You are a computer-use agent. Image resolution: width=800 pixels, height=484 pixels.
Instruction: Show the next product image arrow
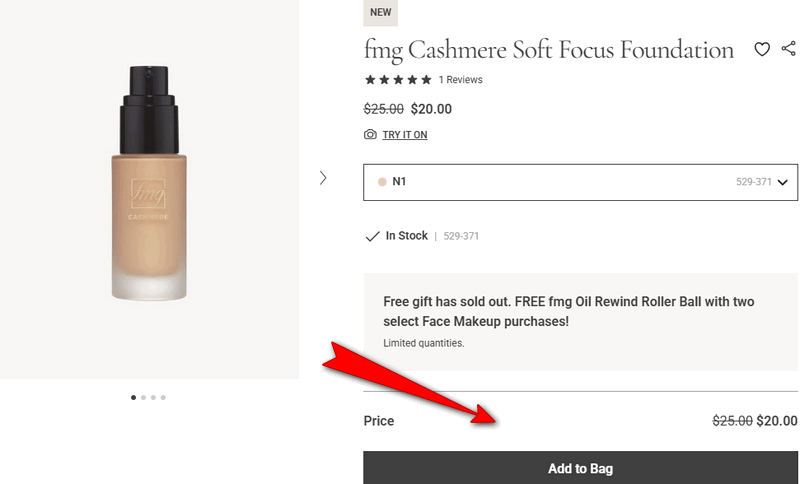tap(323, 178)
